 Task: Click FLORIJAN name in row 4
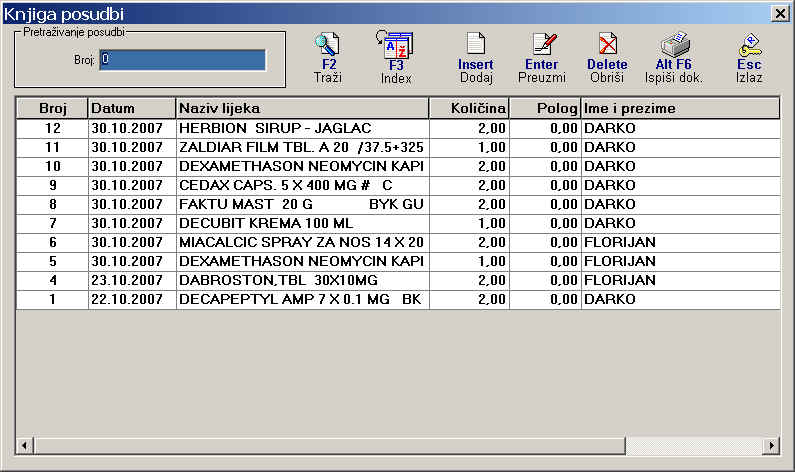pos(620,280)
